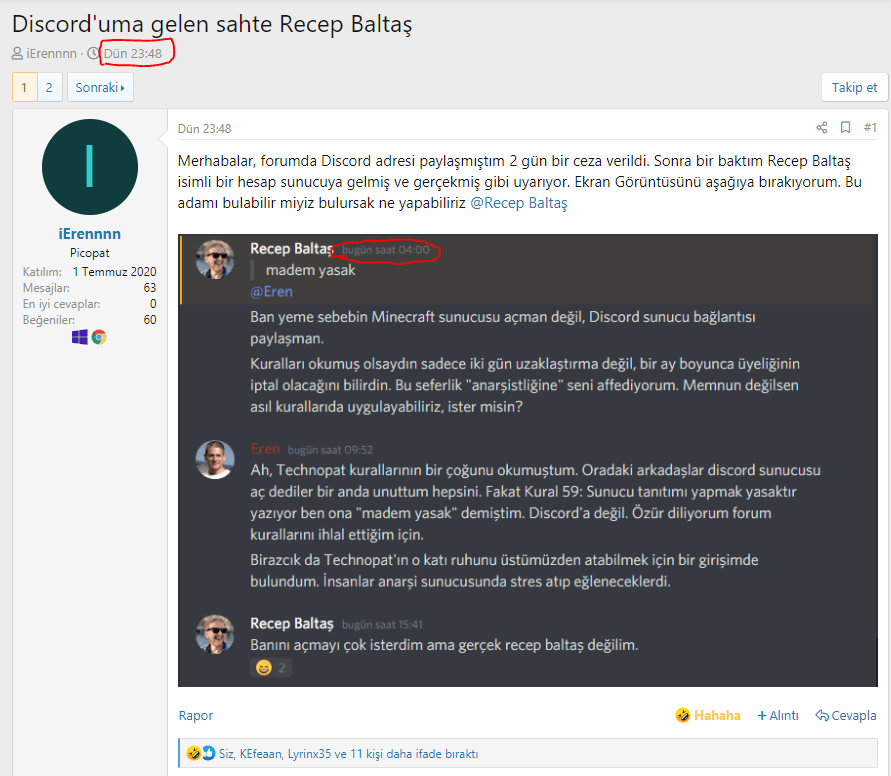This screenshot has width=891, height=776.
Task: Click the Sonraki next-page button
Action: [x=100, y=87]
